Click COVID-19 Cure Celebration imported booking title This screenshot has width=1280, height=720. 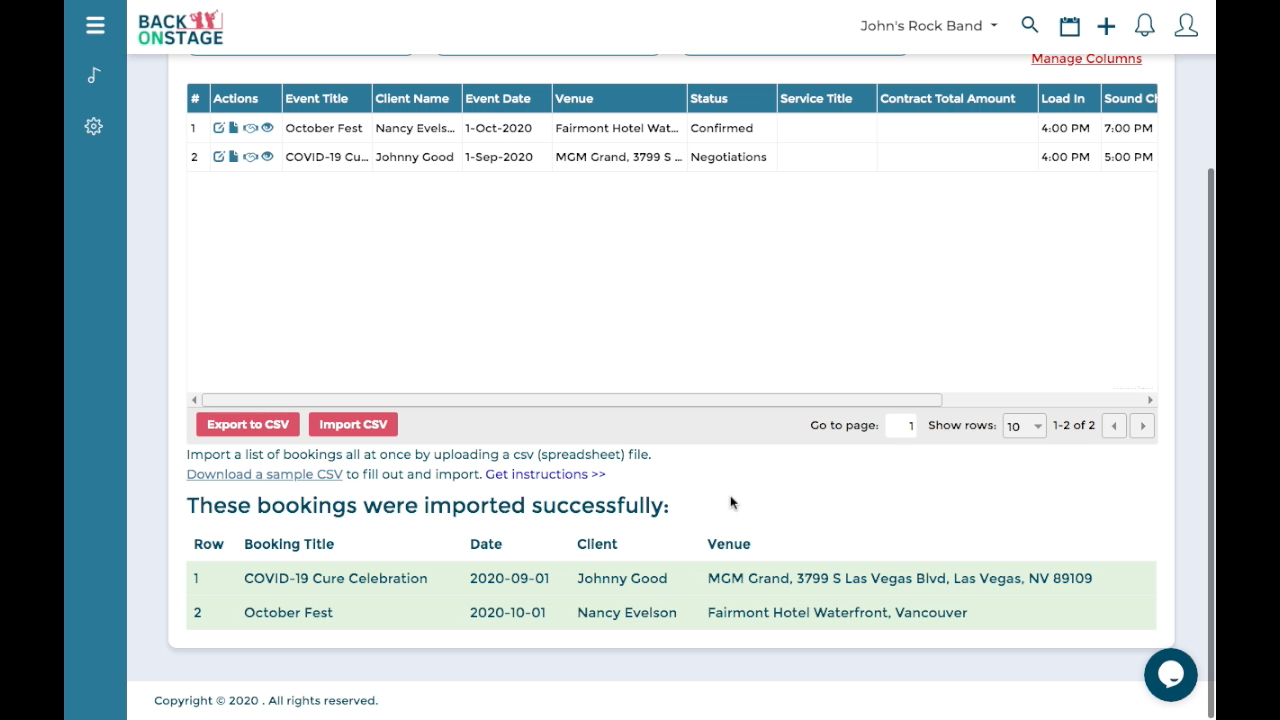pos(335,578)
